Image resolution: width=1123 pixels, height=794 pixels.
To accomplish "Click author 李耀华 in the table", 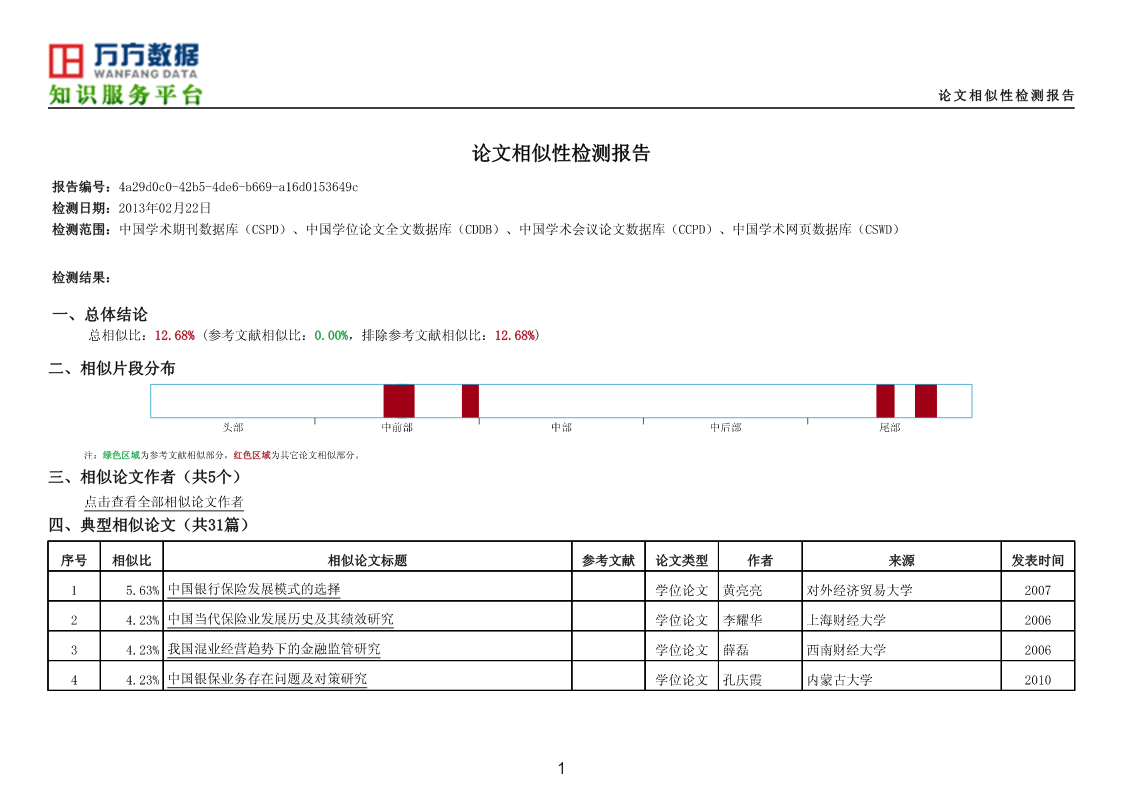I will pyautogui.click(x=743, y=621).
